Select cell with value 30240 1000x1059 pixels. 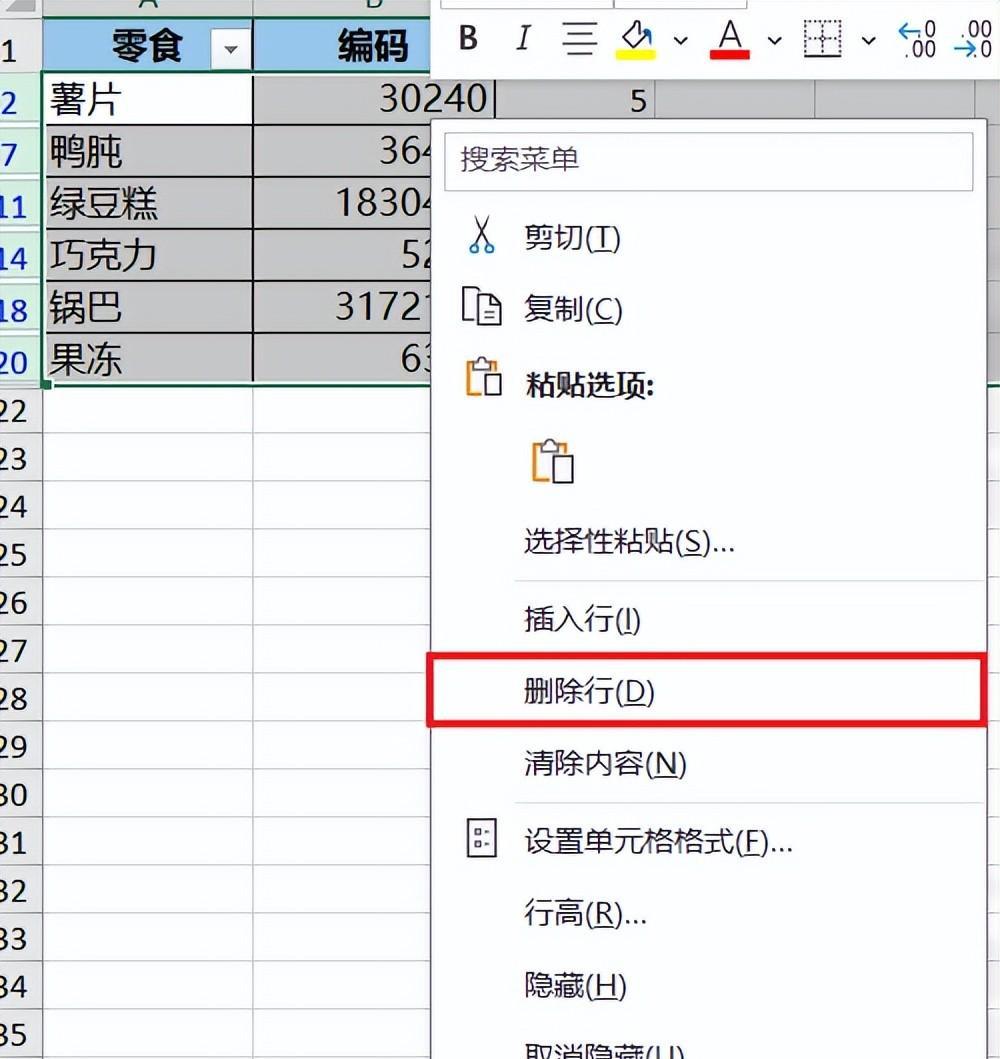pyautogui.click(x=373, y=99)
